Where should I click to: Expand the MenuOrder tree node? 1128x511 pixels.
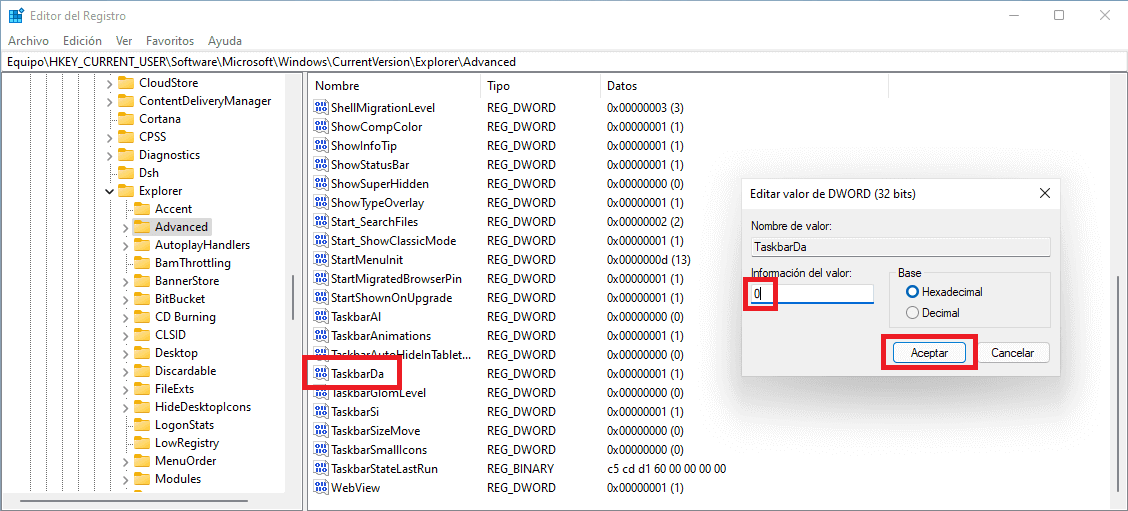(125, 461)
